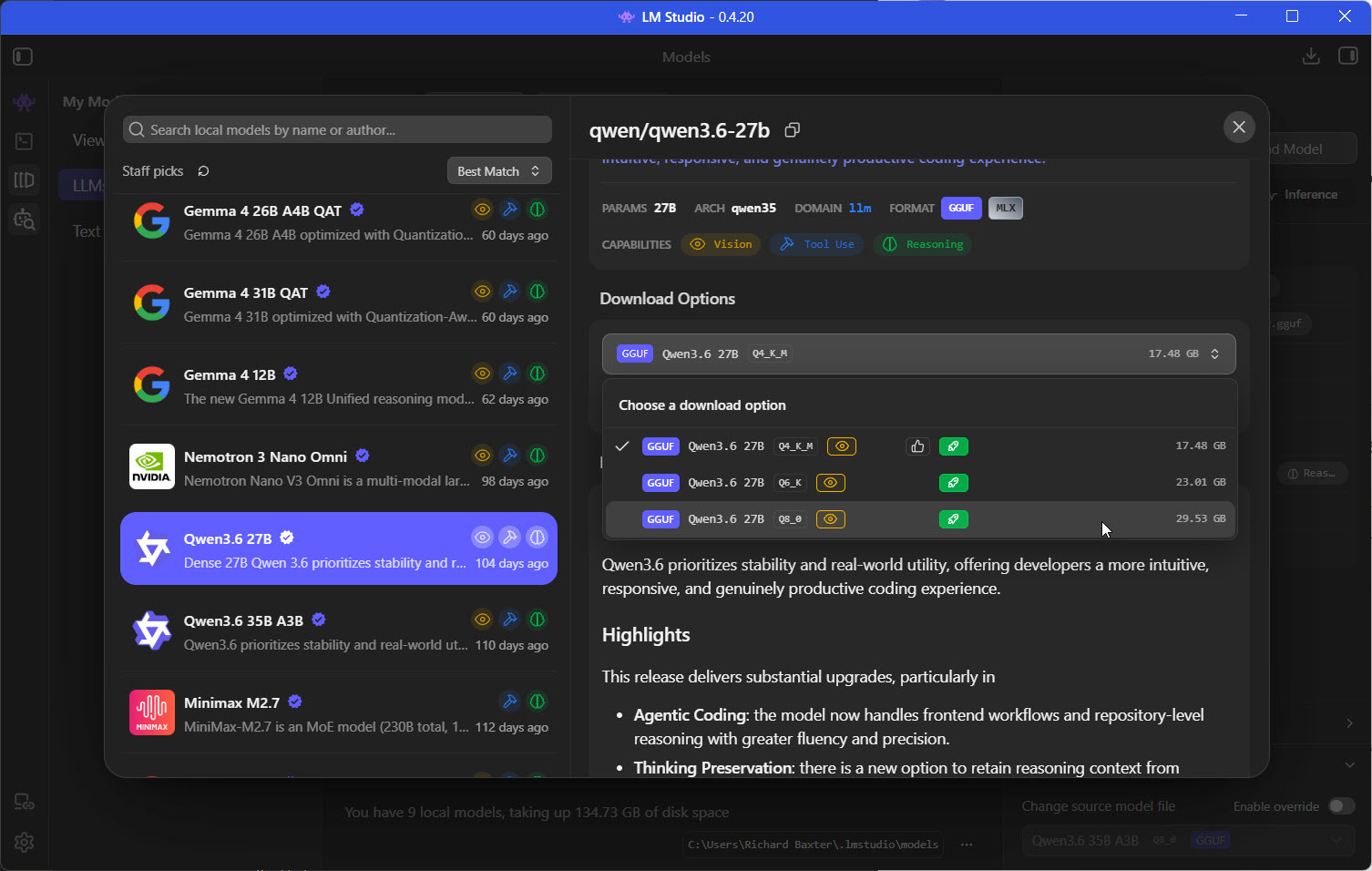Click the vision icon on Nemotron 3 Nano Omni
The width and height of the screenshot is (1372, 871).
(x=483, y=456)
